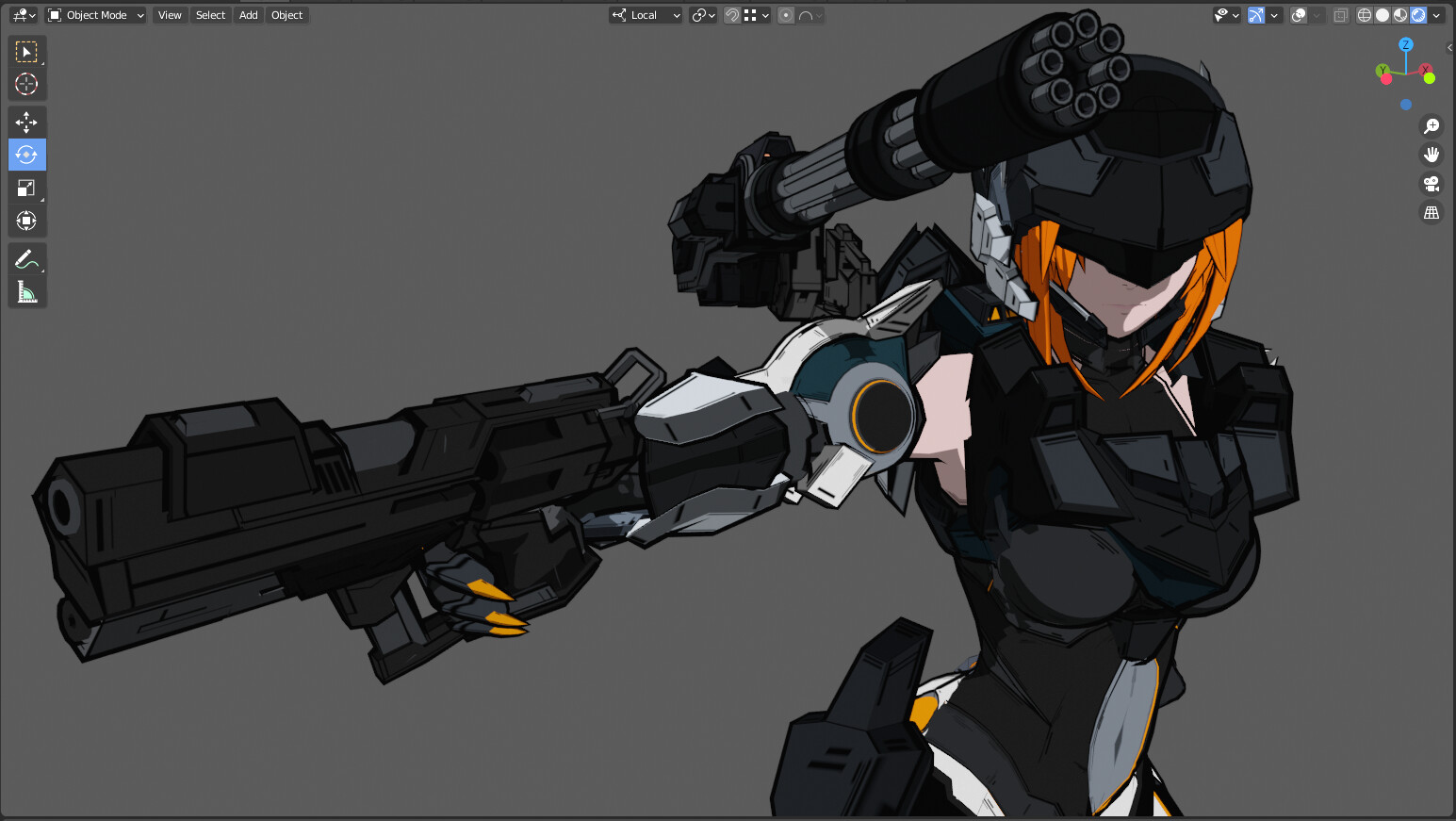Open the transform pivot point dropdown
Screen dimensions: 1456x821
point(702,15)
